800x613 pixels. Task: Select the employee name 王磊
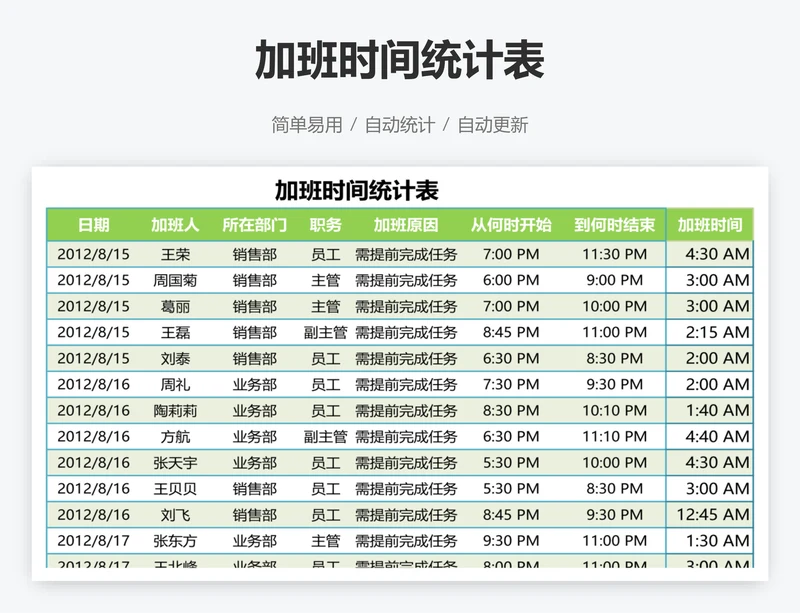[x=176, y=332]
